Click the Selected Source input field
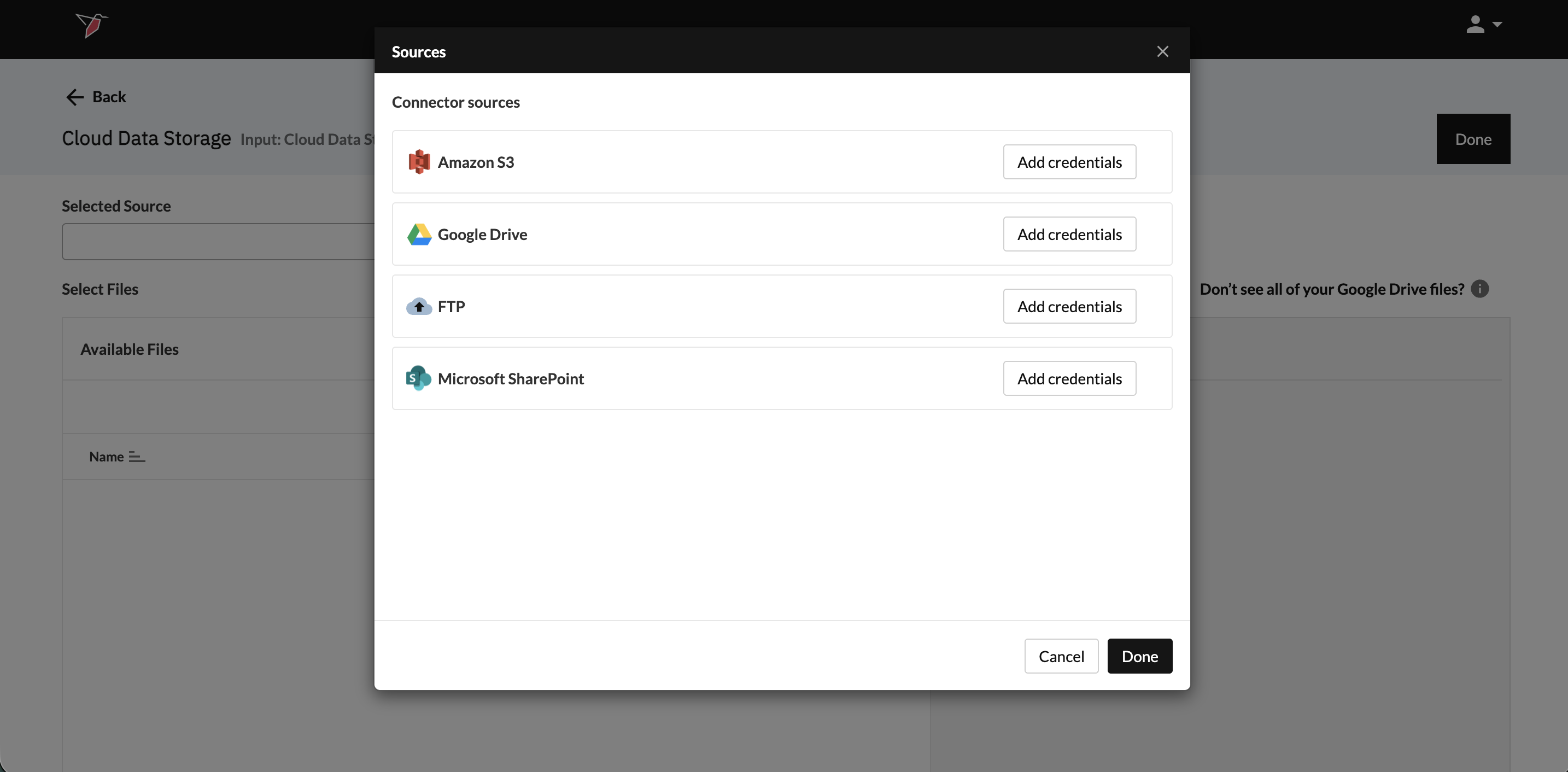1568x772 pixels. tap(218, 242)
